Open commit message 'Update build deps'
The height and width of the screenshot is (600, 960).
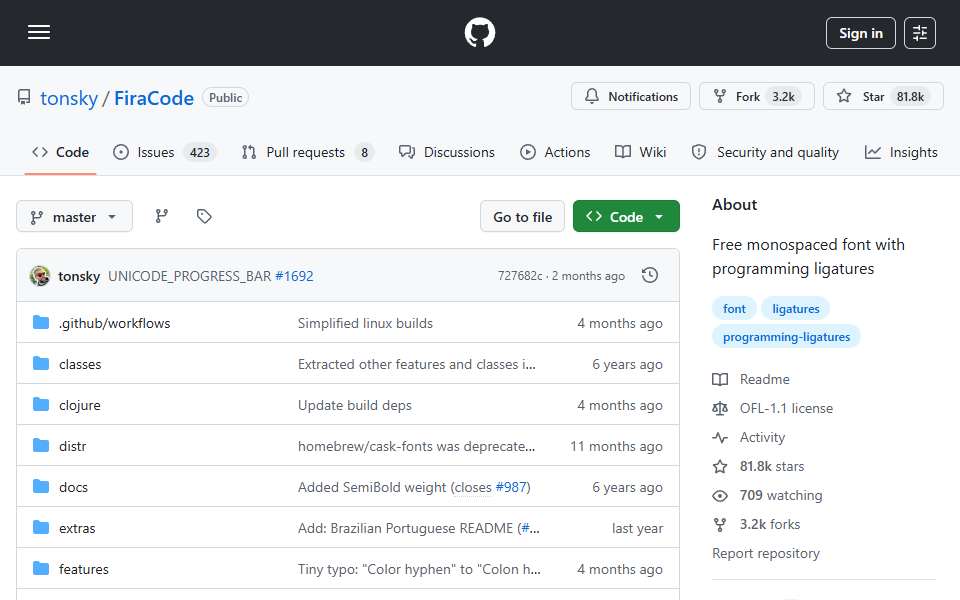[354, 405]
